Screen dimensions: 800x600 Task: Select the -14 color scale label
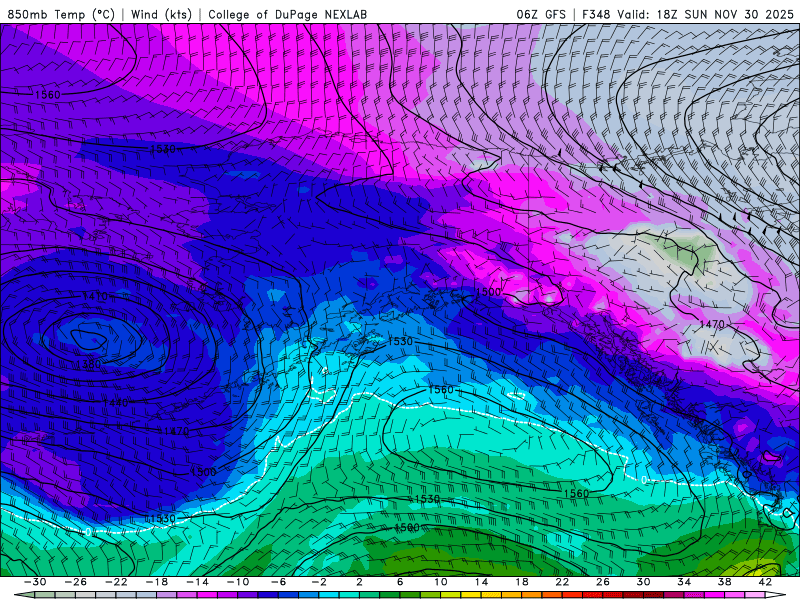(x=197, y=582)
